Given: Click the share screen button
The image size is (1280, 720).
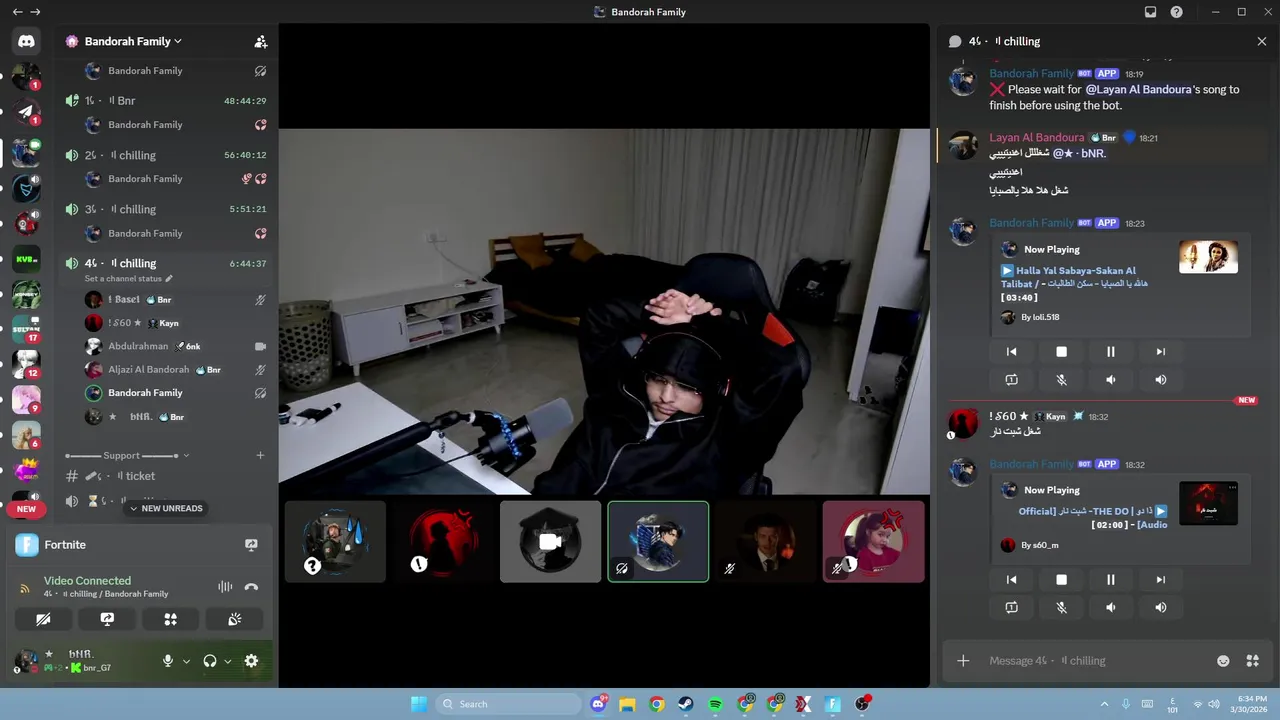Looking at the screenshot, I should tap(107, 619).
